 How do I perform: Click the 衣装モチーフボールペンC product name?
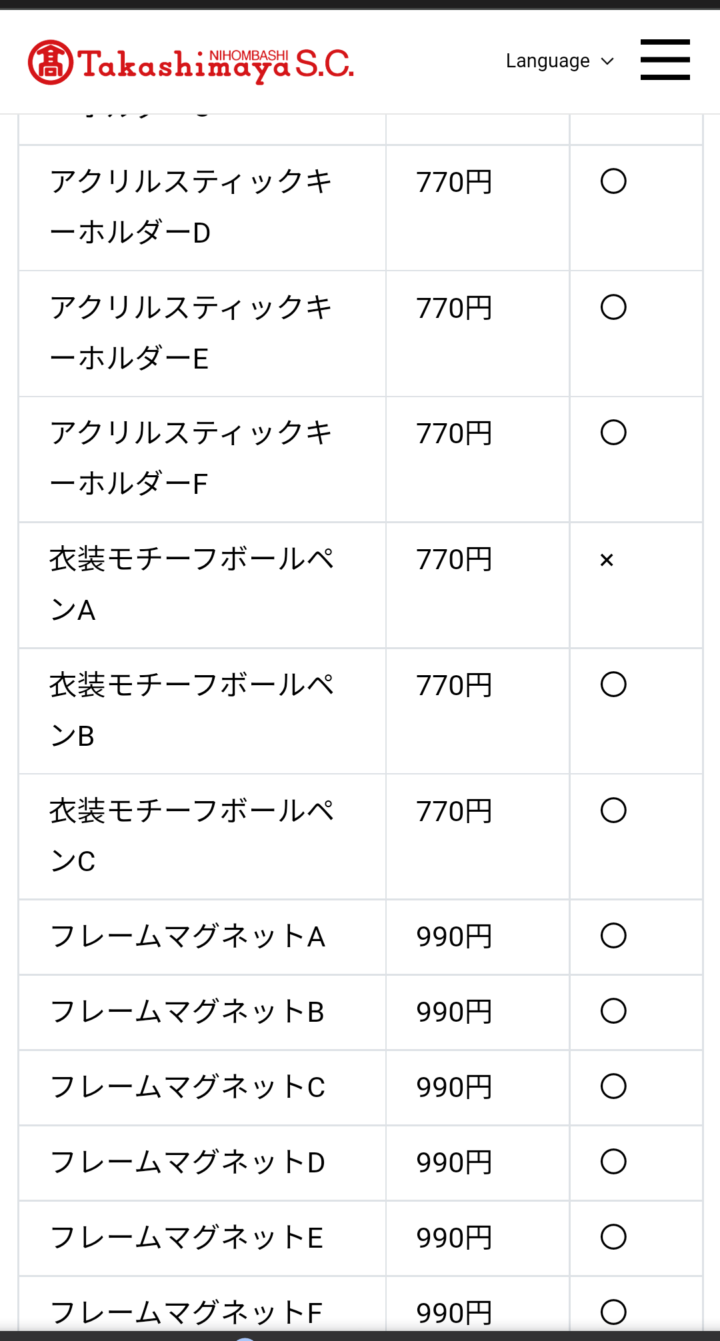coord(191,835)
